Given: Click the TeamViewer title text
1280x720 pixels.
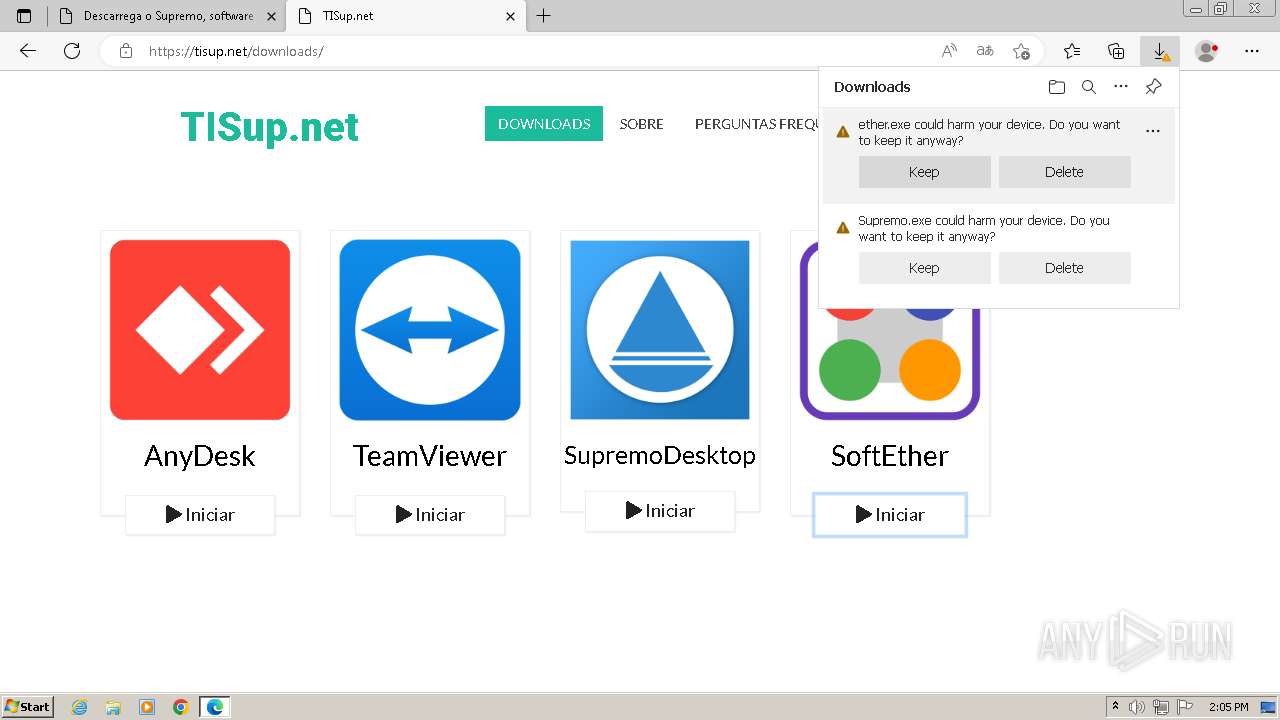Looking at the screenshot, I should pyautogui.click(x=430, y=456).
